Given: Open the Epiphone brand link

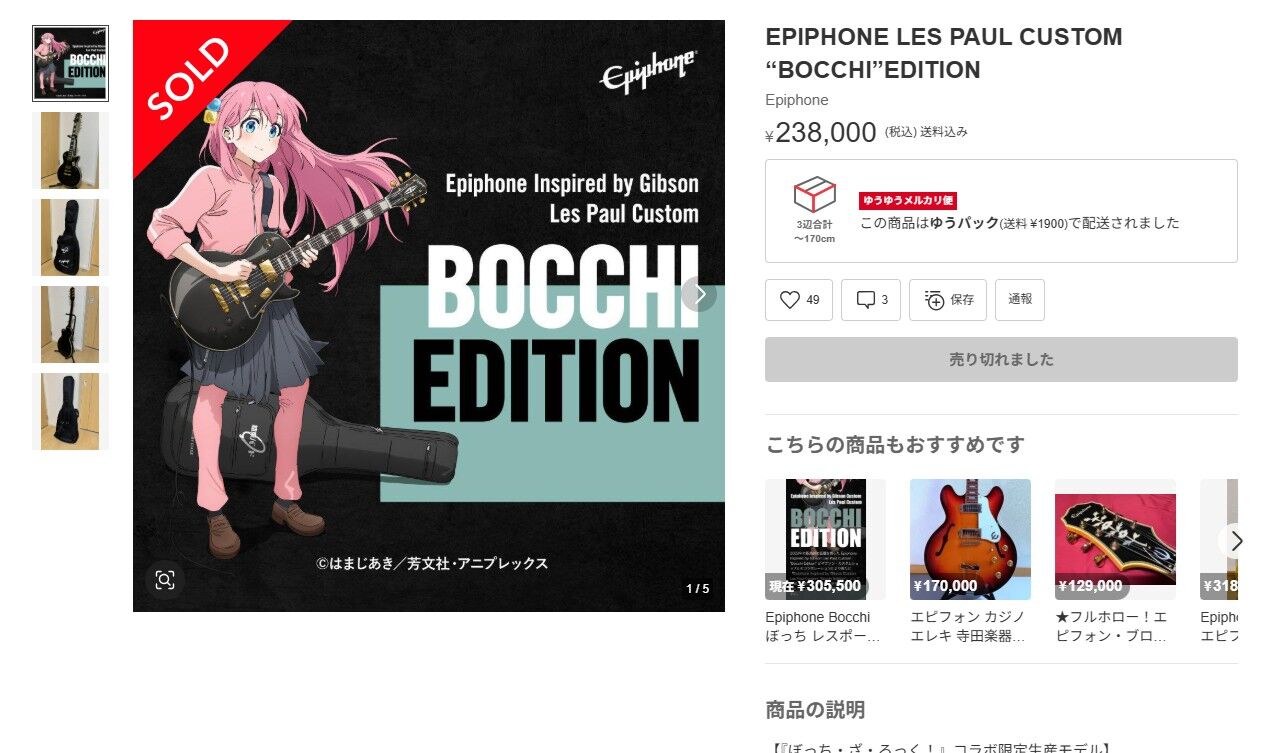Looking at the screenshot, I should [797, 100].
